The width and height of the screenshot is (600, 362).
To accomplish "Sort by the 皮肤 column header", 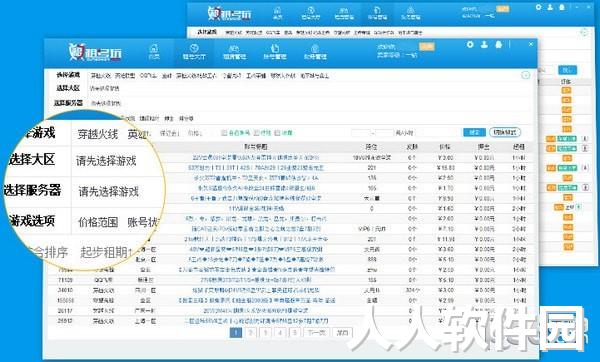I will (412, 147).
